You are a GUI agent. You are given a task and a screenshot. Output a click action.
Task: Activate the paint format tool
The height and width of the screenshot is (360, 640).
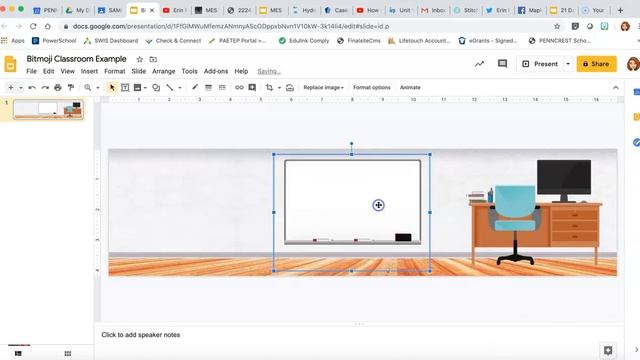pos(71,87)
